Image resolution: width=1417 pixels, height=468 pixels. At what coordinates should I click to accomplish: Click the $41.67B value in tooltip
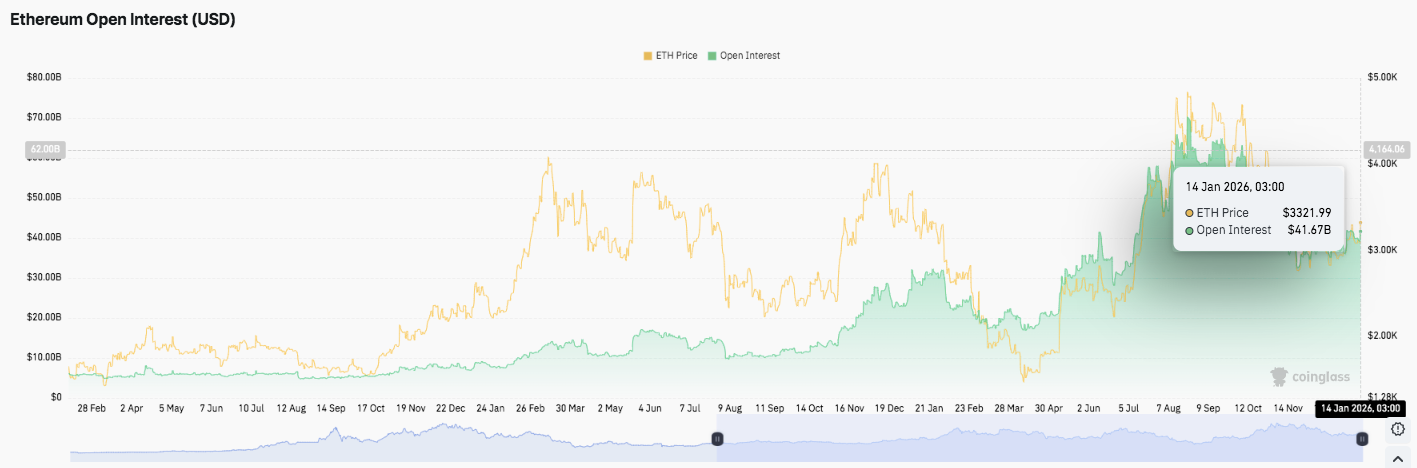(x=1309, y=230)
